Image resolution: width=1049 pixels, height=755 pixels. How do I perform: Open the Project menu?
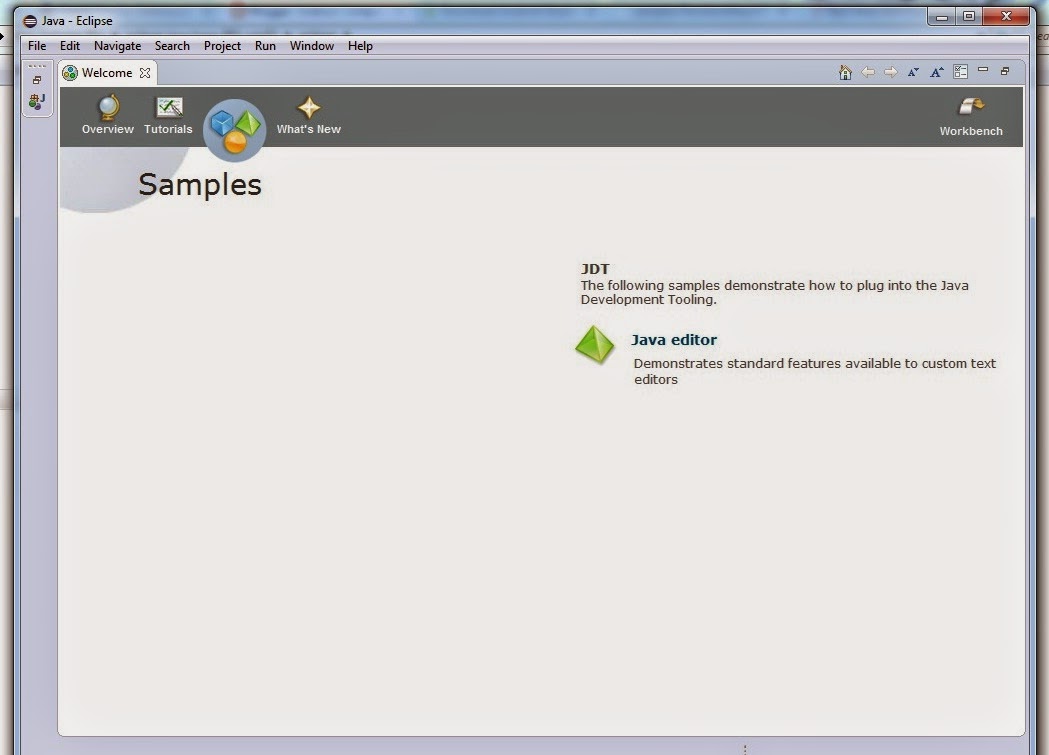[222, 45]
